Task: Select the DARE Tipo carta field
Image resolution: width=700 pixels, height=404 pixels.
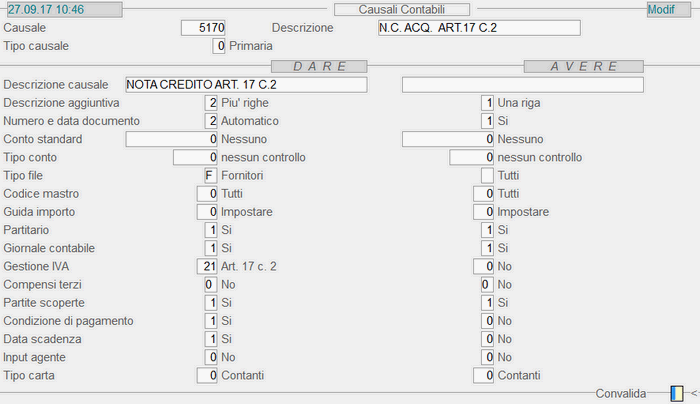Action: coord(207,376)
